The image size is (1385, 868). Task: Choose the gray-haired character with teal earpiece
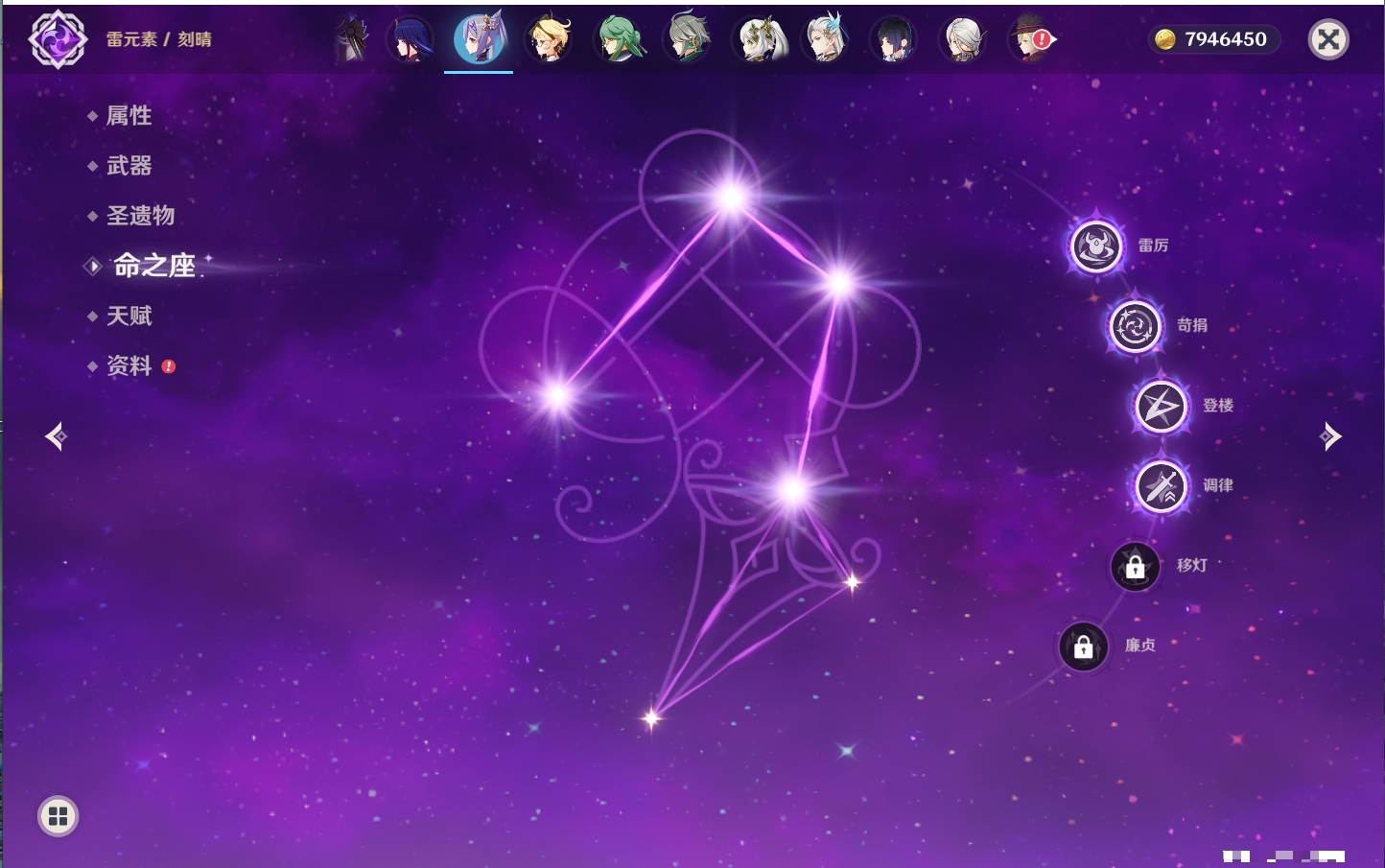click(x=688, y=39)
